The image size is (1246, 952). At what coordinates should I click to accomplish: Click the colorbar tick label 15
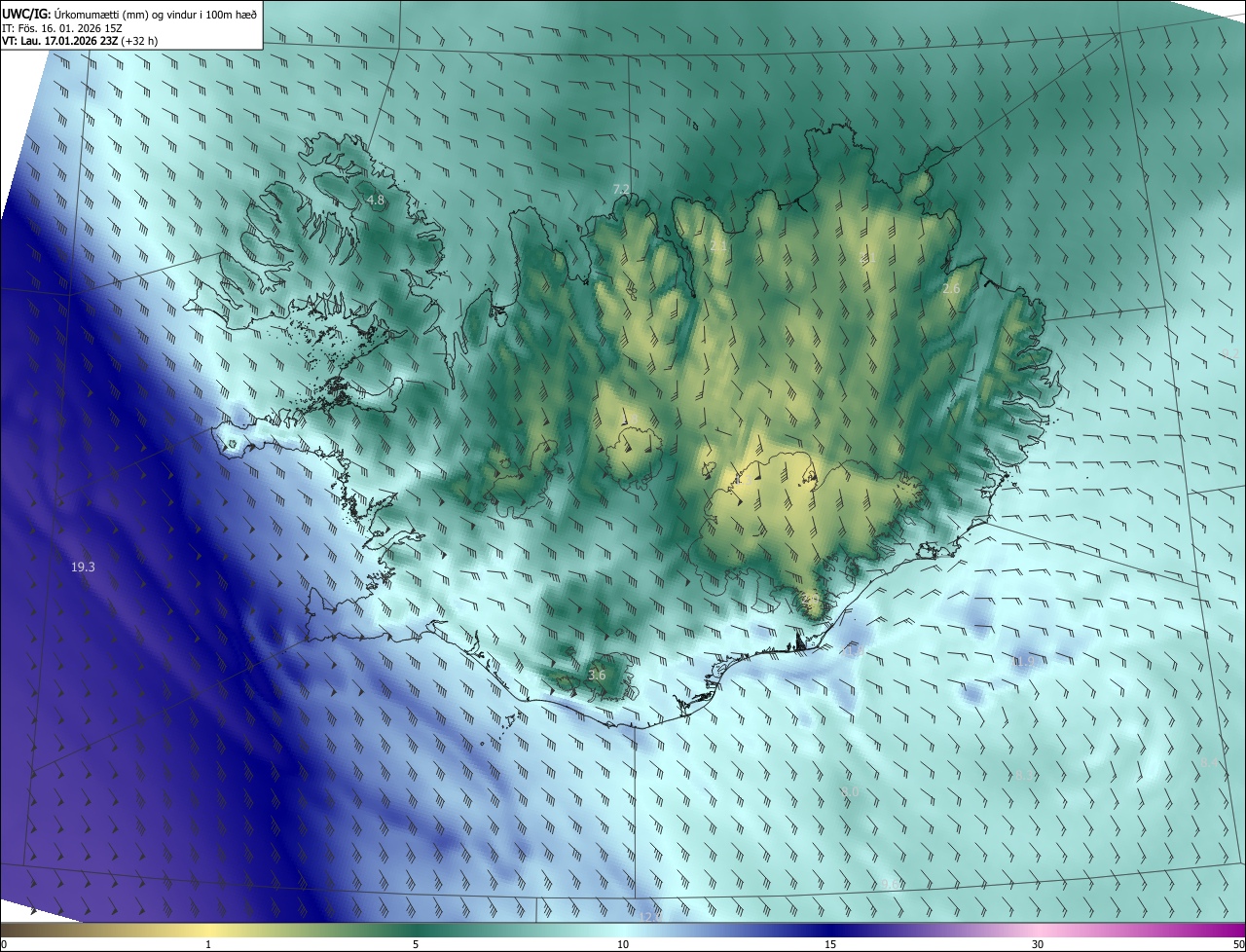coord(830,945)
